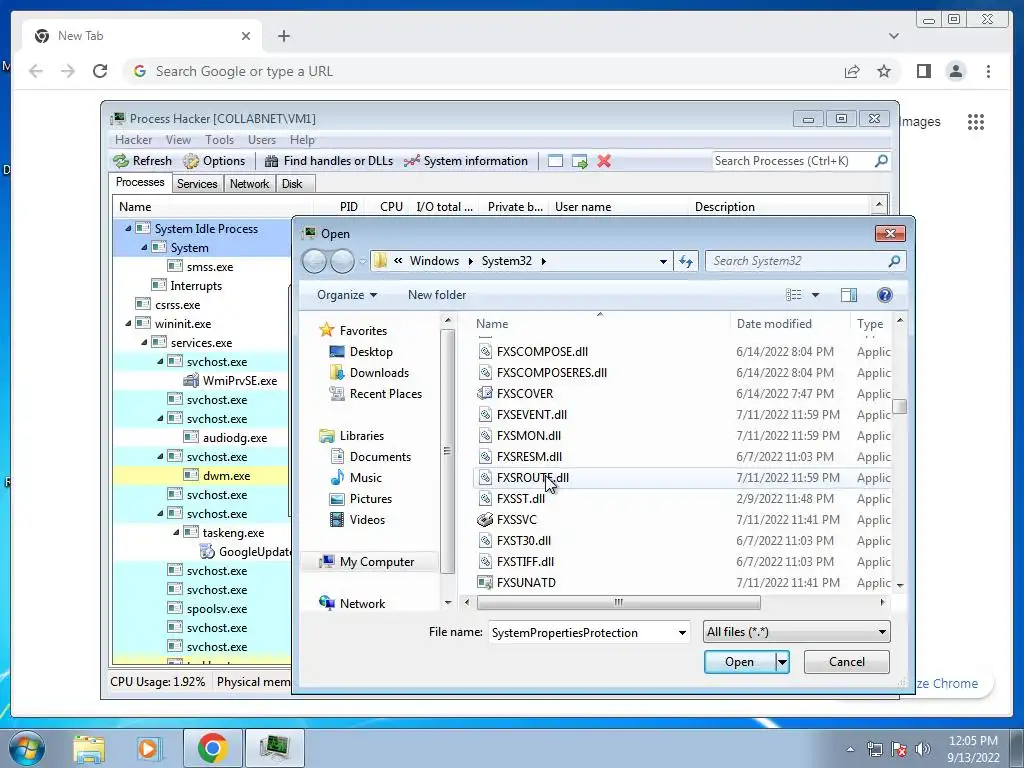Click the refresh icon beside address bar
Image resolution: width=1024 pixels, height=768 pixels.
[x=686, y=261]
